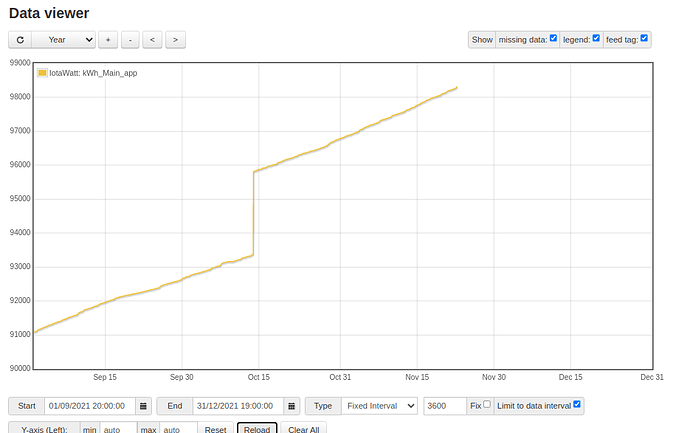Image resolution: width=690 pixels, height=433 pixels.
Task: Click the Oct 15 x-axis label
Action: [259, 377]
